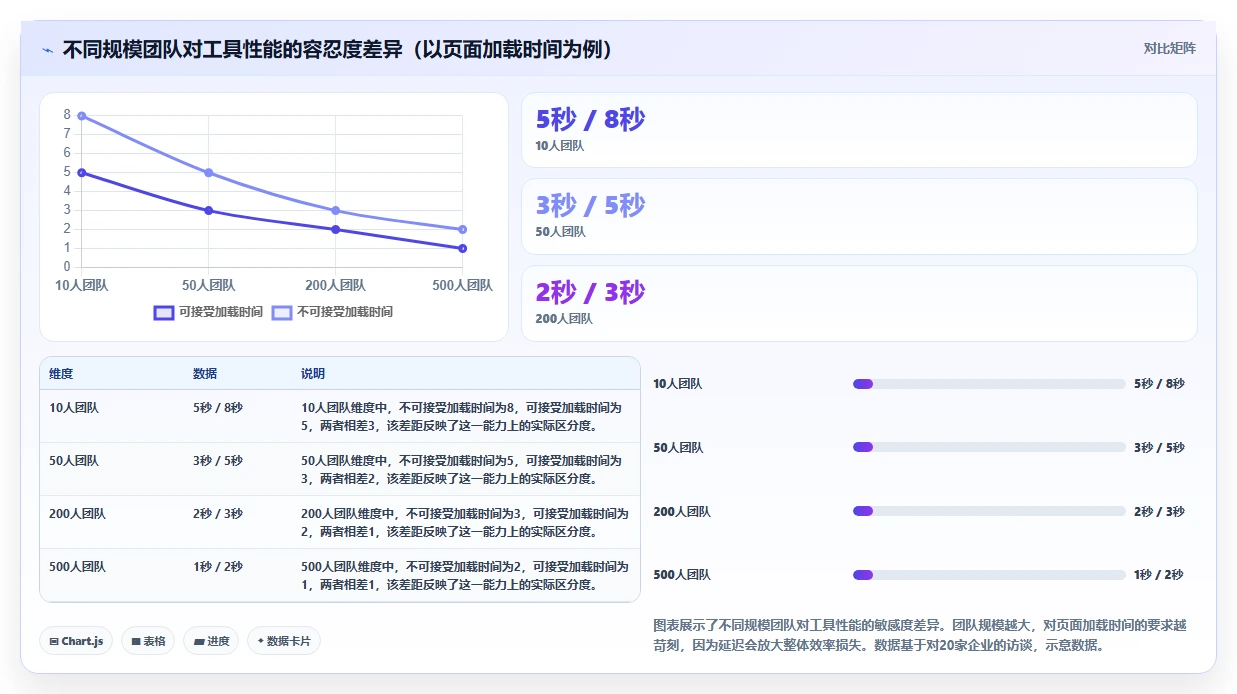Toggle the 可接受加载时间 legend item
The image size is (1237, 694).
coord(208,312)
